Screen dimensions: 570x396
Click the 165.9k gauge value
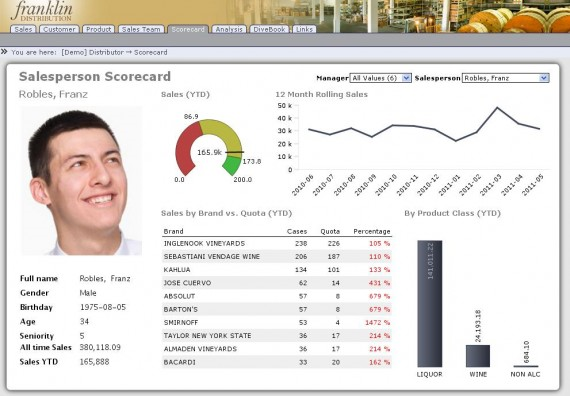(209, 152)
